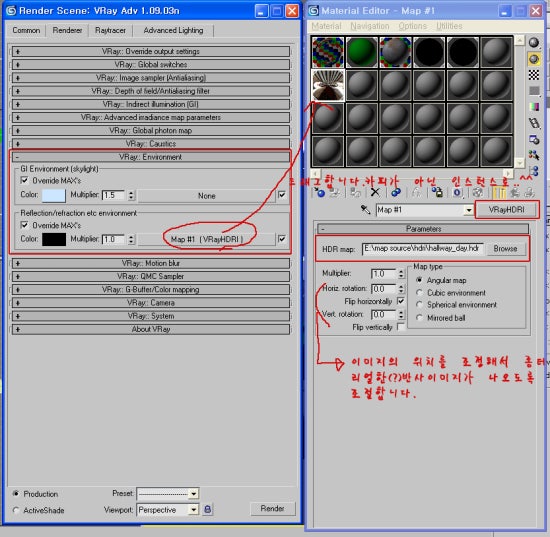The height and width of the screenshot is (537, 550).
Task: Expand the VRay Indirect illumination (GI) rollout
Action: pos(151,104)
